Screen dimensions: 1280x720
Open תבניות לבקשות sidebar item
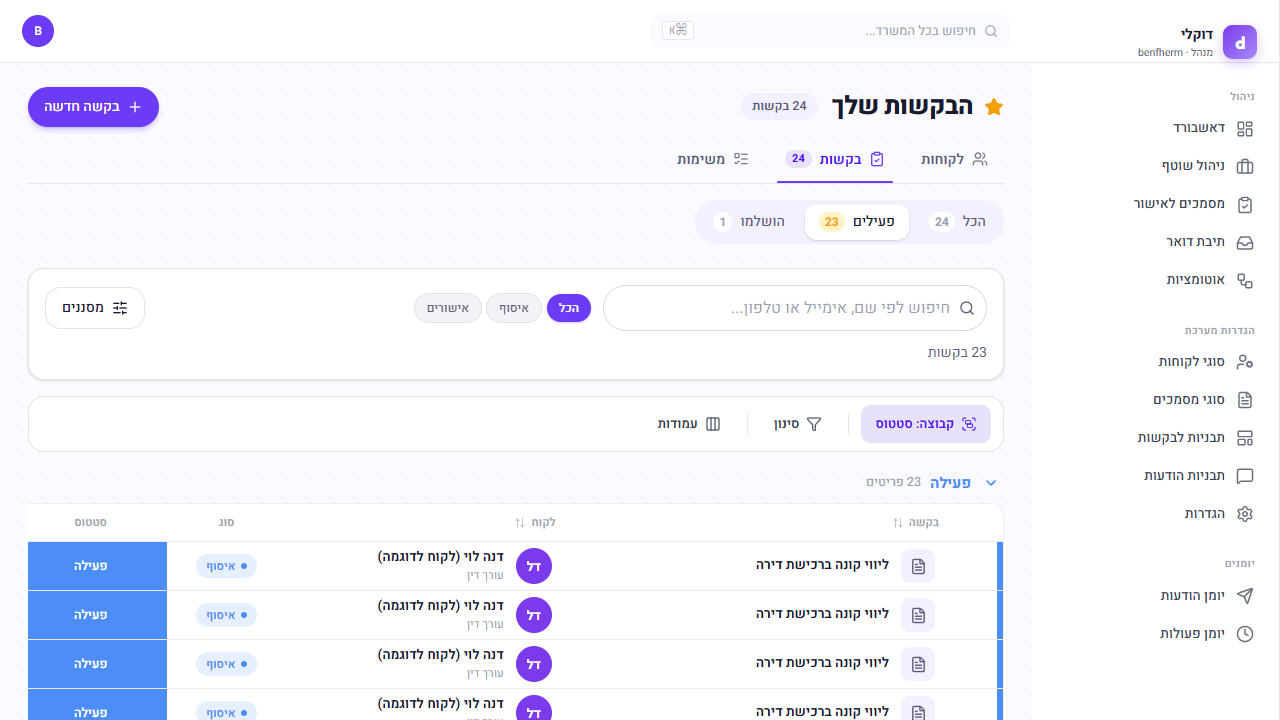(1195, 437)
